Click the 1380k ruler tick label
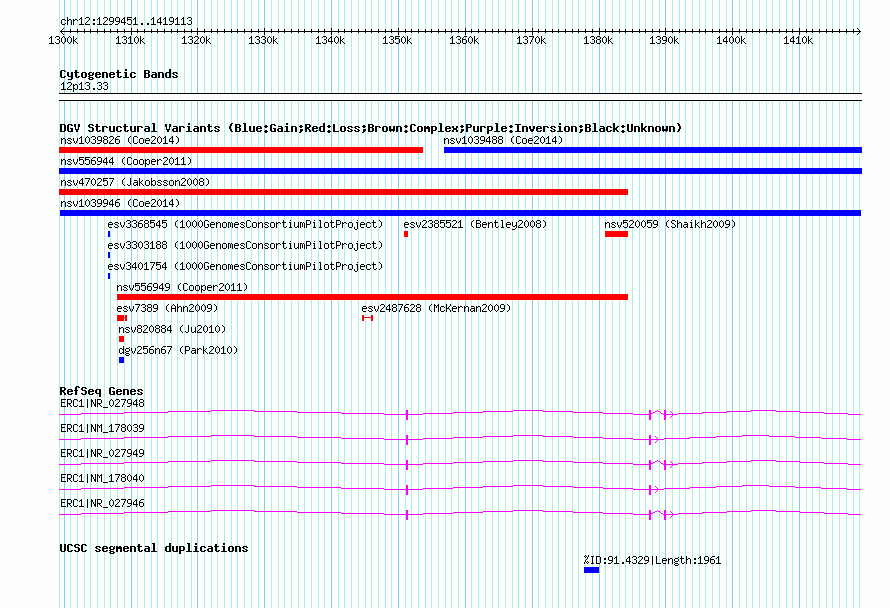 [x=598, y=40]
